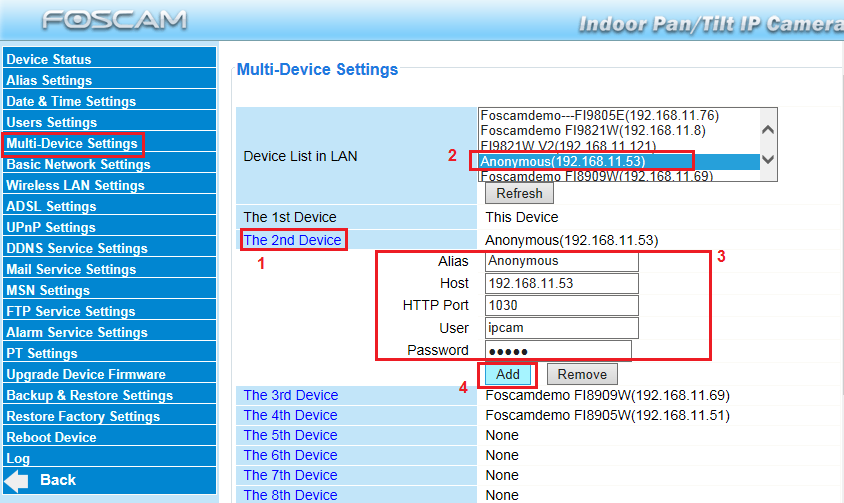
Task: Click The 3rd Device link
Action: pos(291,395)
